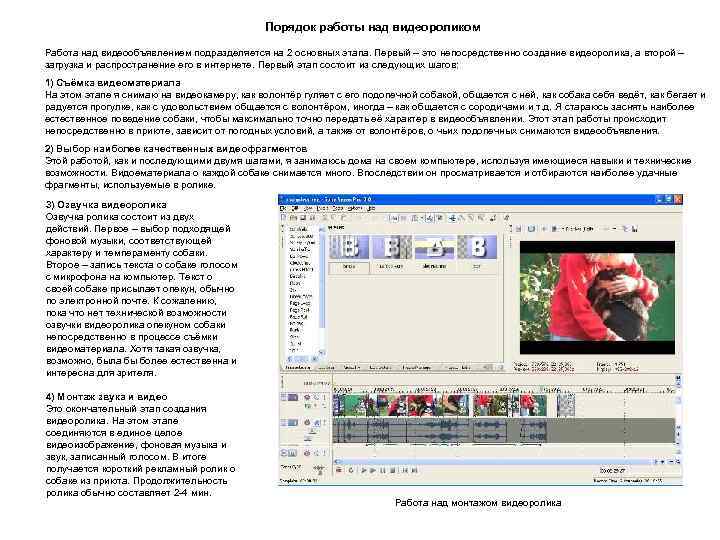Select the transition preset thumbnail showing letter A
The height and width of the screenshot is (540, 720).
click(x=433, y=248)
